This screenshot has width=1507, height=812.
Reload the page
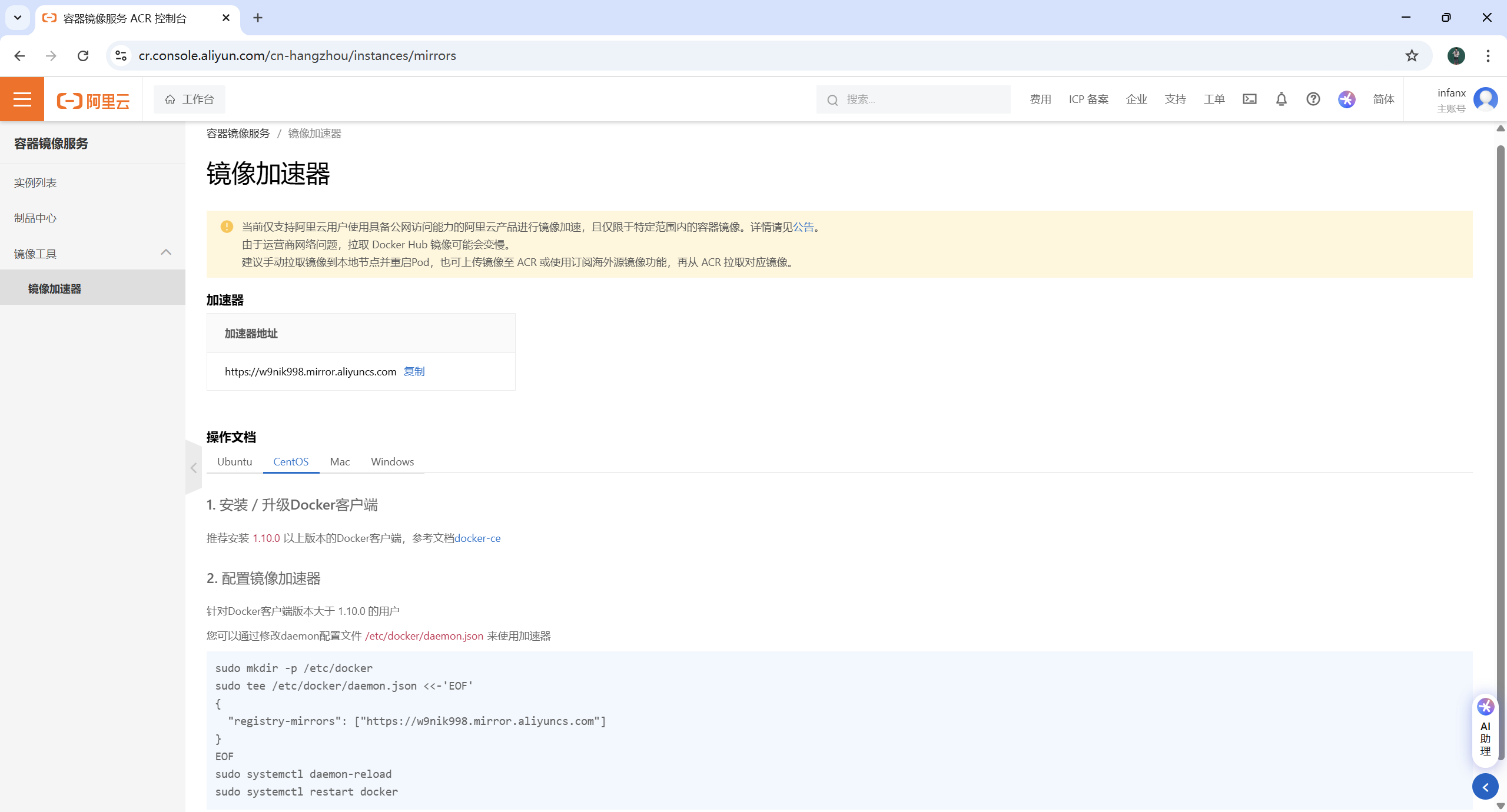83,55
